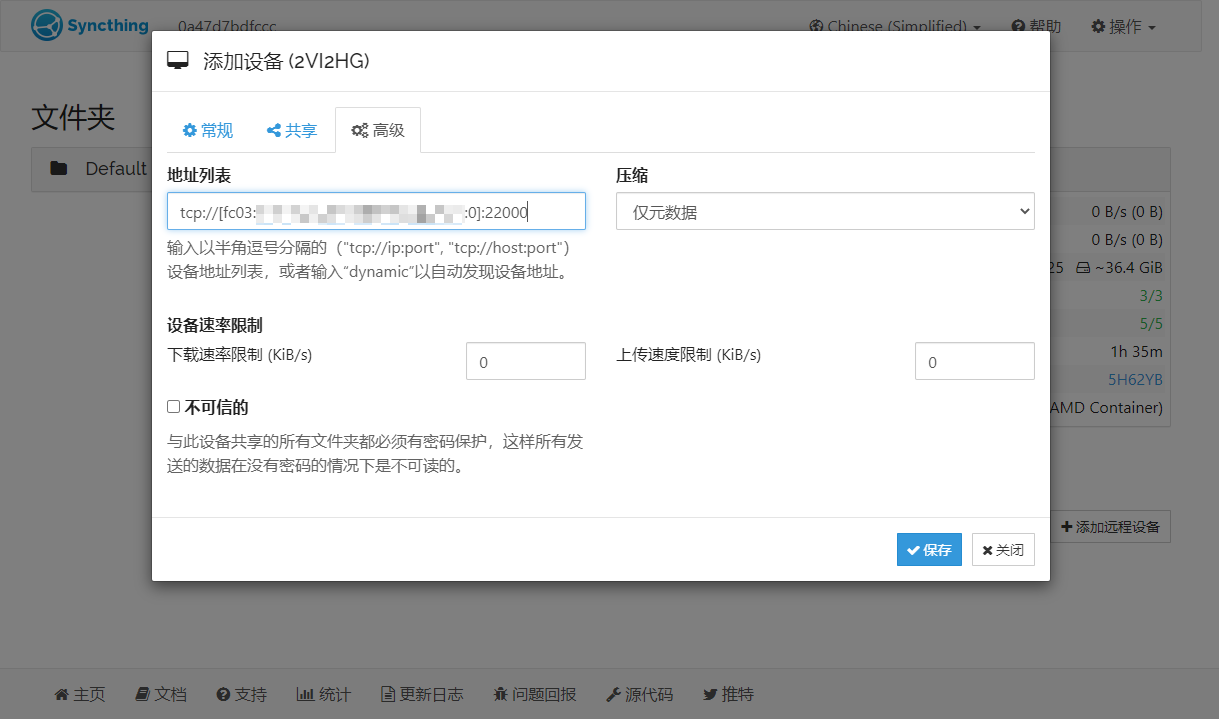The height and width of the screenshot is (719, 1219).
Task: Open the 问题回报 footer link
Action: (534, 694)
